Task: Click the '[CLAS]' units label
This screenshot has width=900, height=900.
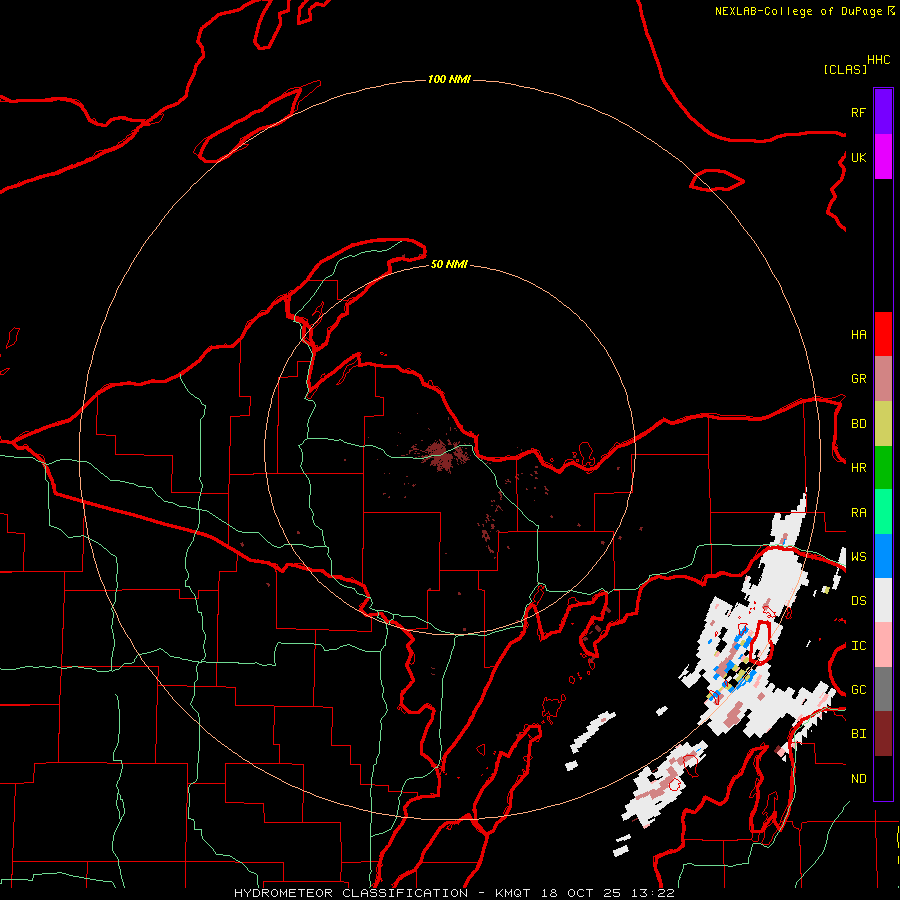Action: click(845, 69)
